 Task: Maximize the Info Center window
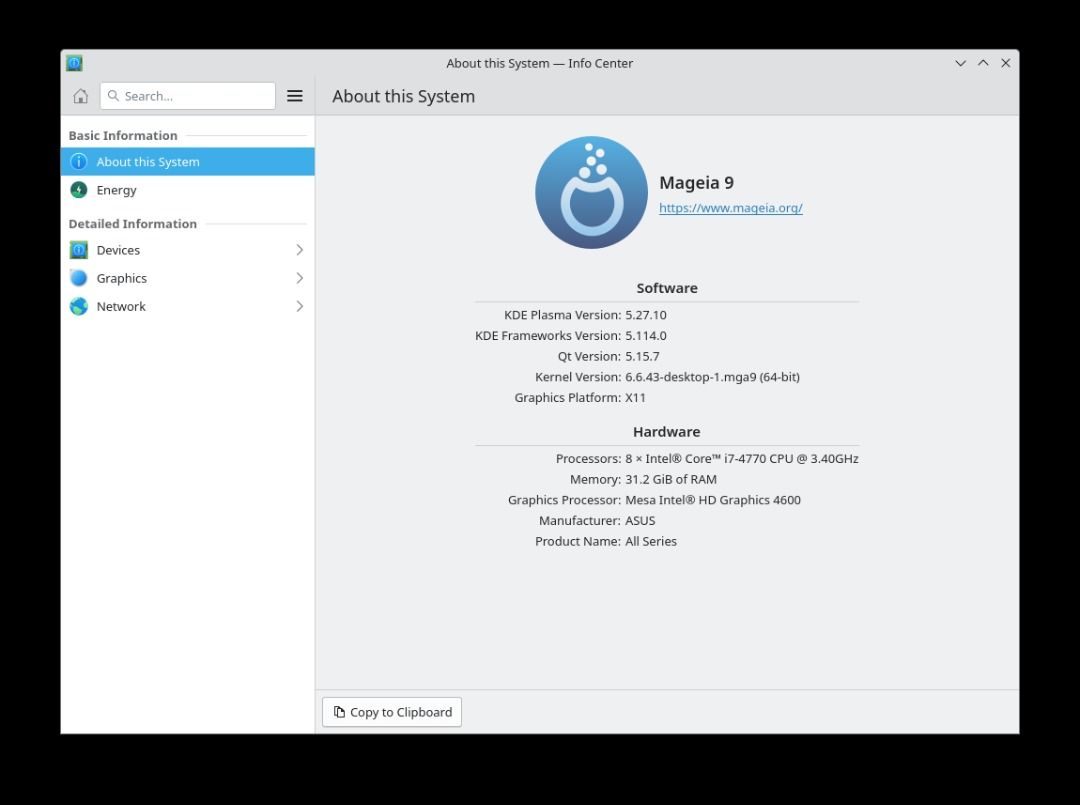983,63
